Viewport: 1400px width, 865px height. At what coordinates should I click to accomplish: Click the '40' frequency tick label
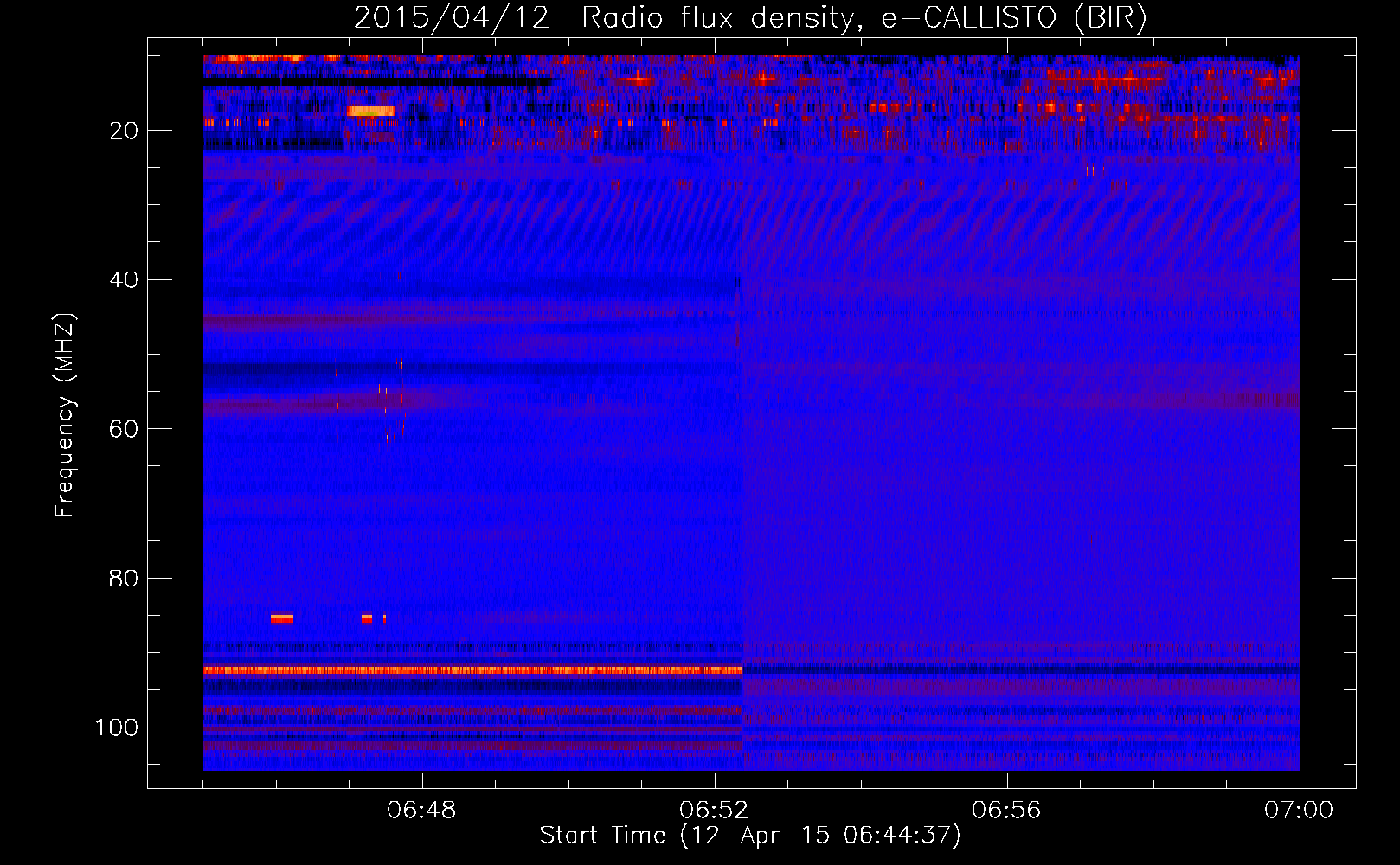click(124, 280)
